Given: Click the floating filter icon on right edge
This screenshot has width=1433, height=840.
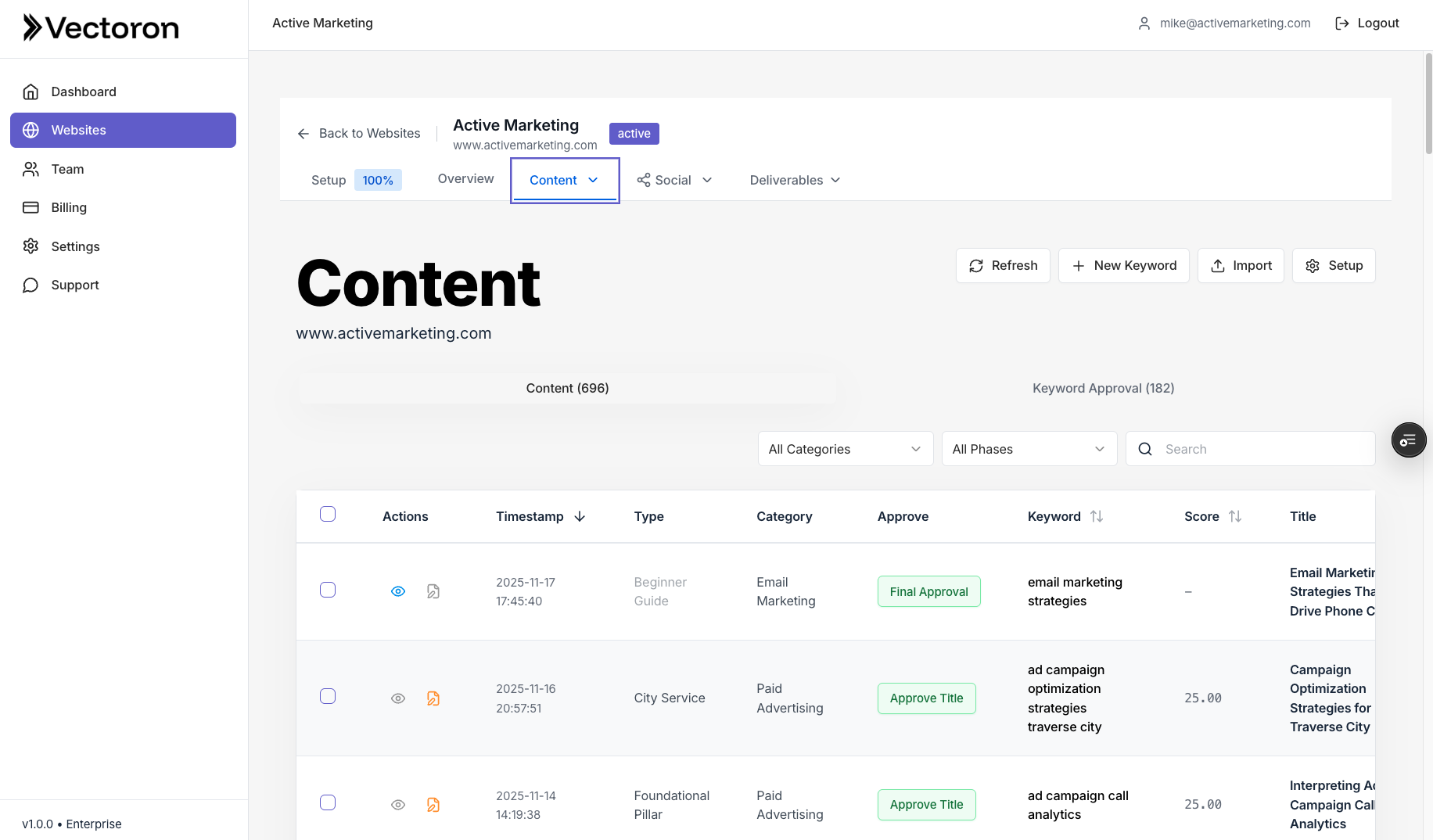Looking at the screenshot, I should [1409, 440].
